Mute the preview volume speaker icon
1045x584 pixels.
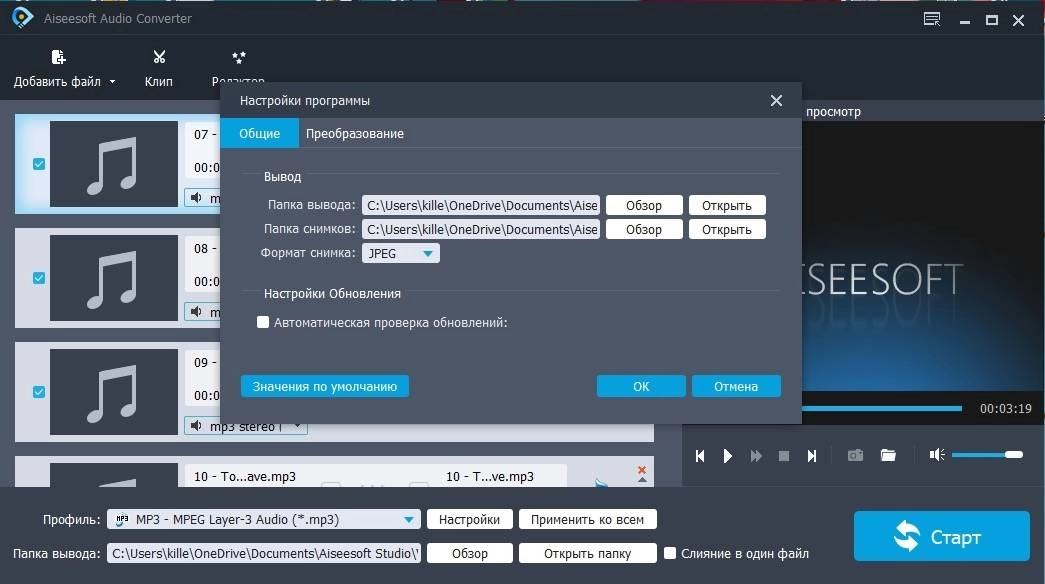tap(937, 455)
